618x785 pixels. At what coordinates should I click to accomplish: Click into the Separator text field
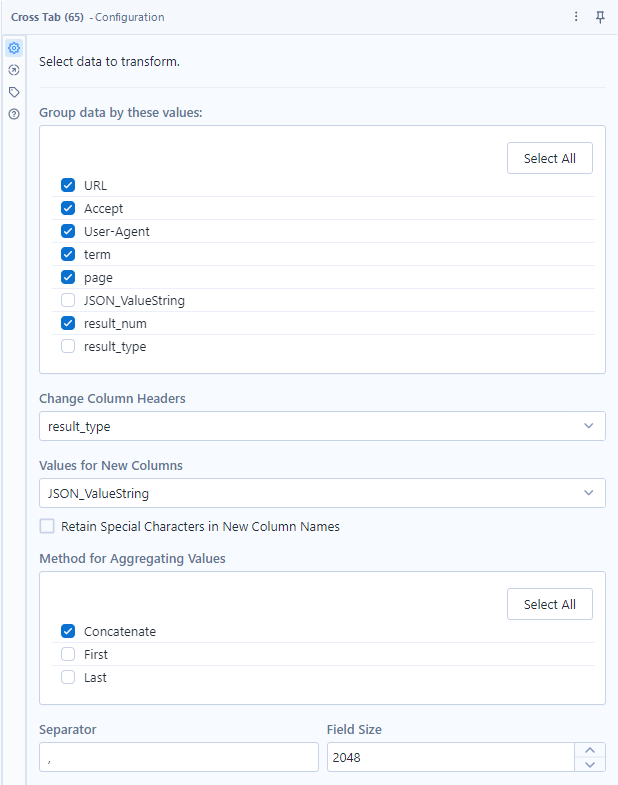click(x=179, y=757)
